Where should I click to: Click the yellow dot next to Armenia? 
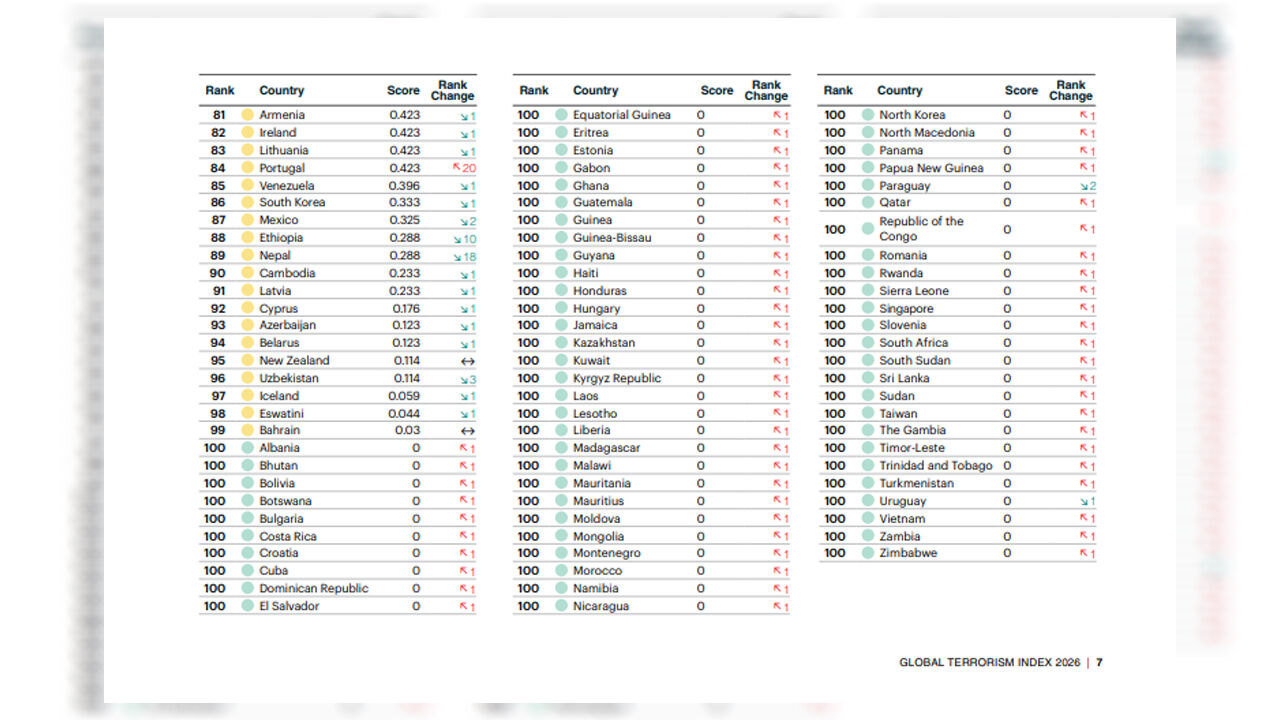[x=247, y=115]
